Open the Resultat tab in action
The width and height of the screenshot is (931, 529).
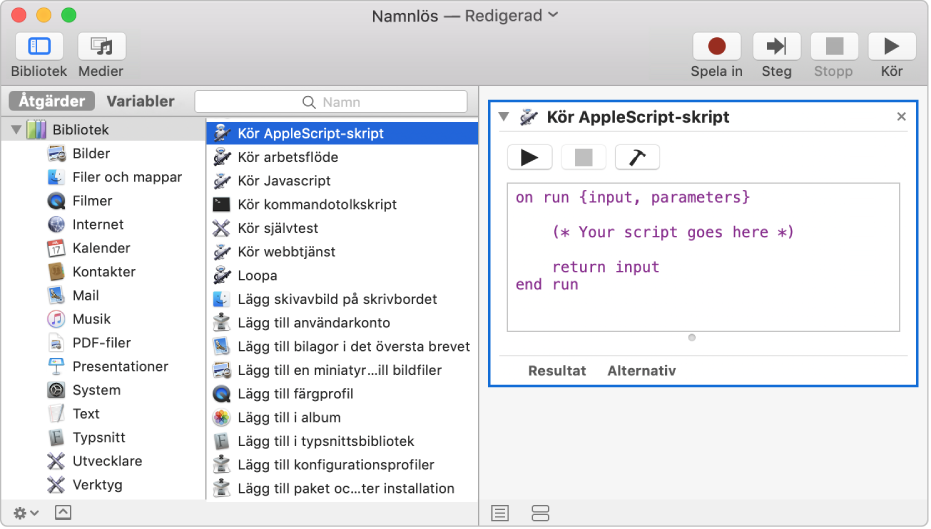point(557,371)
